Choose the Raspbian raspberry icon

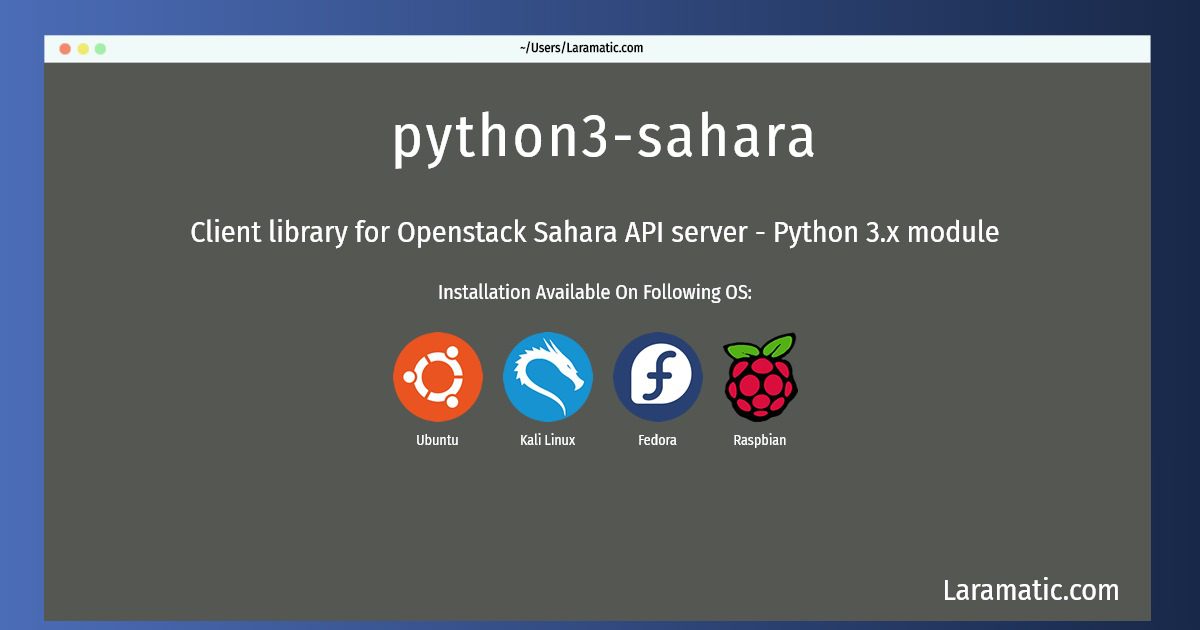pos(760,377)
